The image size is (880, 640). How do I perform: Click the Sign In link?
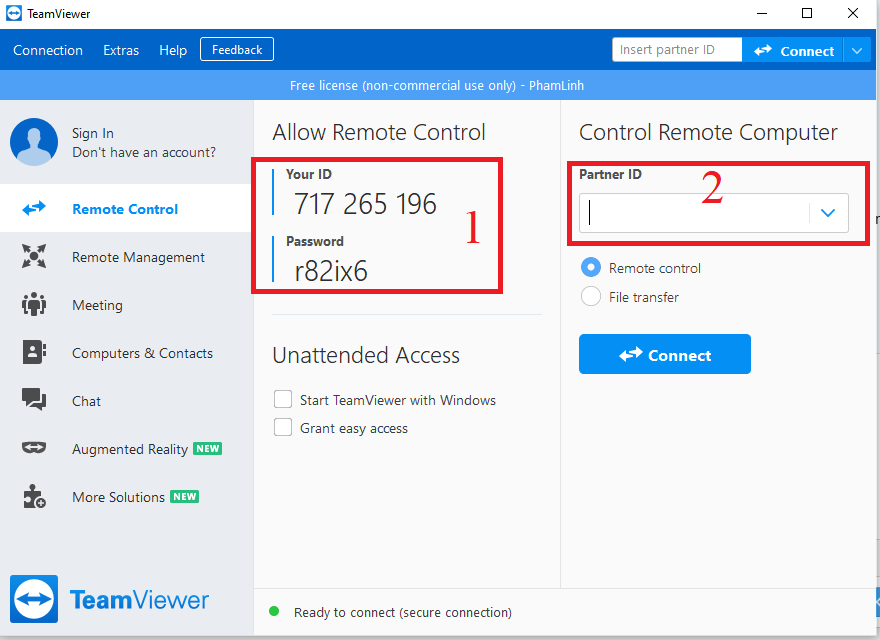pyautogui.click(x=93, y=133)
